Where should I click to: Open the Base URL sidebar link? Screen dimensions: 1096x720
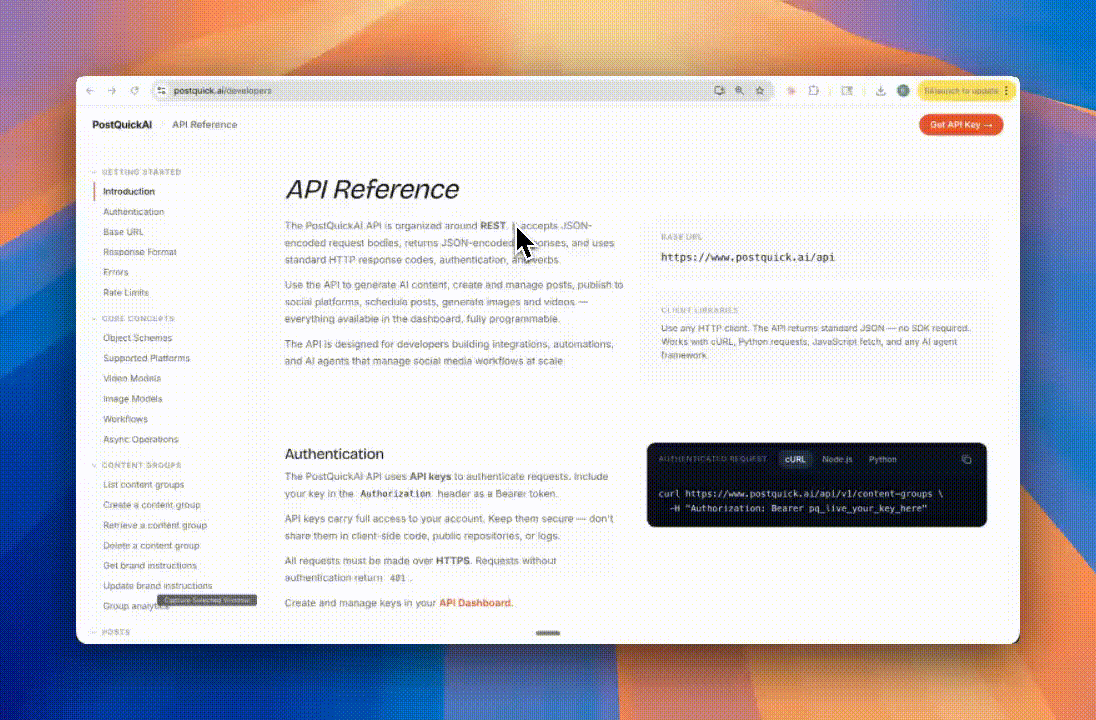pyautogui.click(x=123, y=232)
